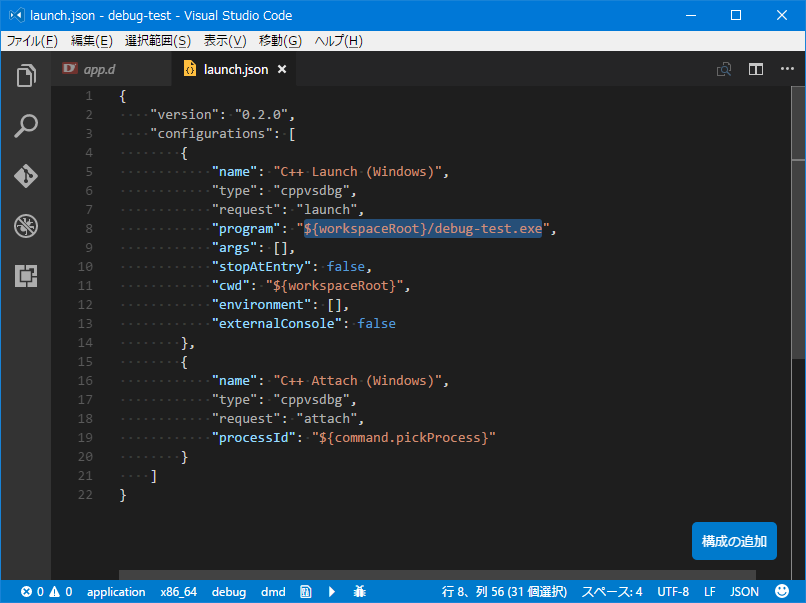Click the 構成の追加 button
This screenshot has width=806, height=603.
(734, 541)
